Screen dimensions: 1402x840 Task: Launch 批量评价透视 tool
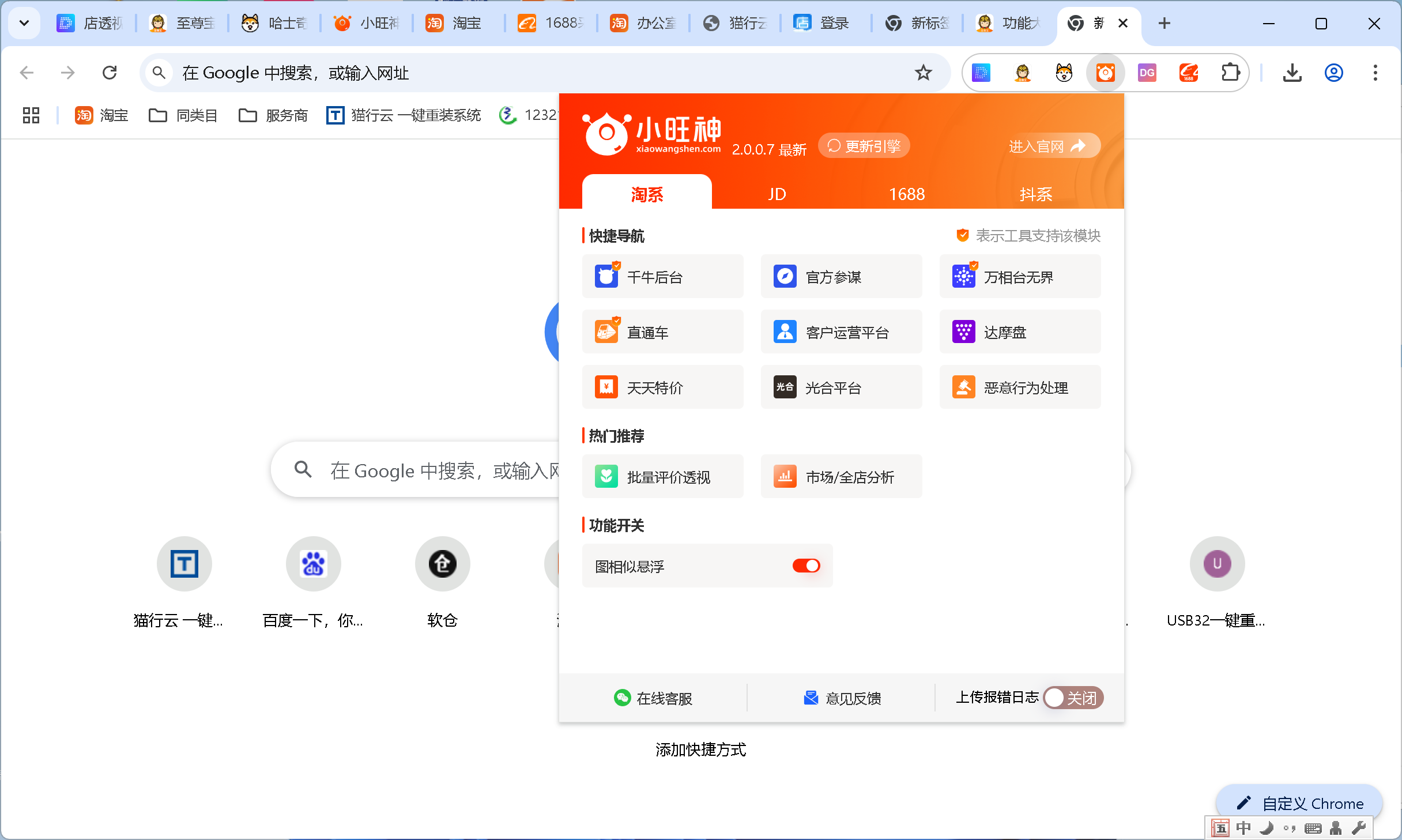point(662,476)
